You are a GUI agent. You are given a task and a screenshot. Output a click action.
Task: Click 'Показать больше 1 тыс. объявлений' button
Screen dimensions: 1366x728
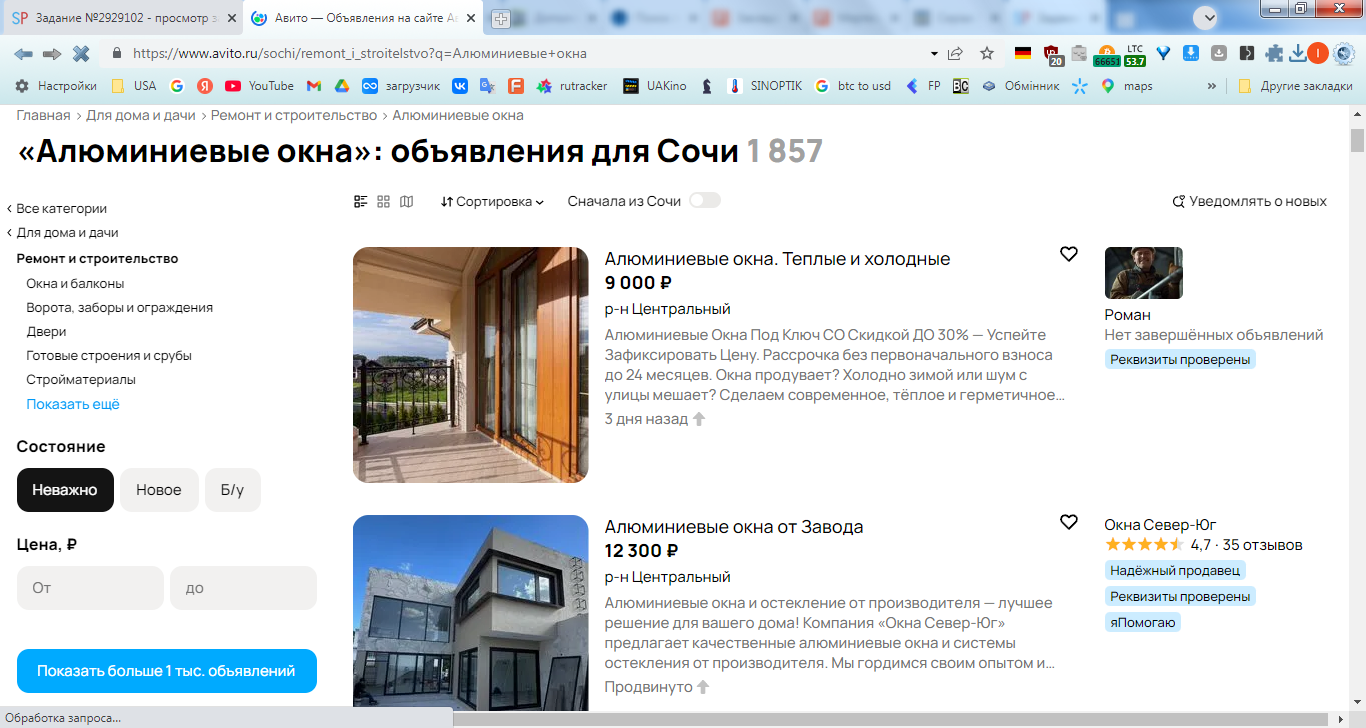pos(167,671)
